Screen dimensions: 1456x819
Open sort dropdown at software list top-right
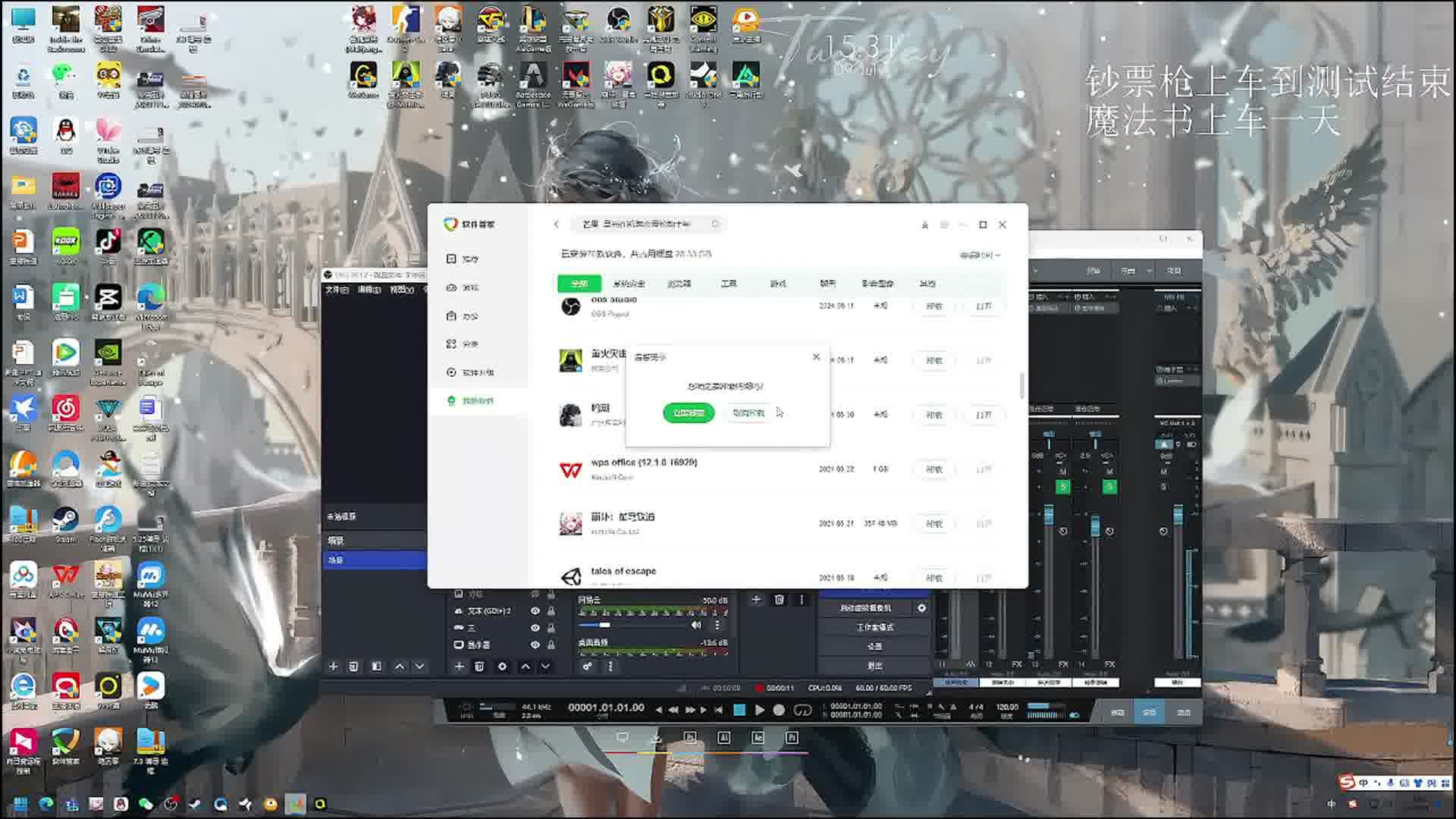point(980,256)
